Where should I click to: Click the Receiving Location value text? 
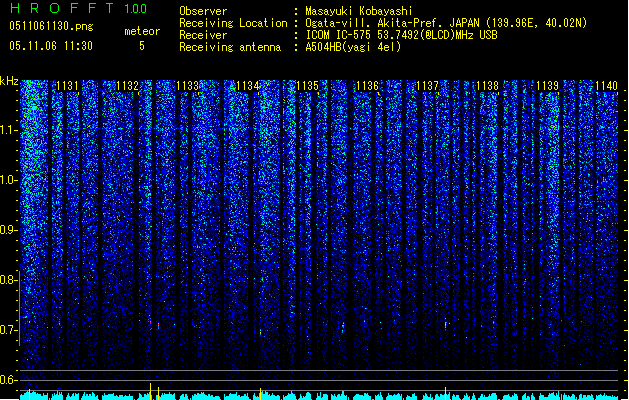coord(446,23)
